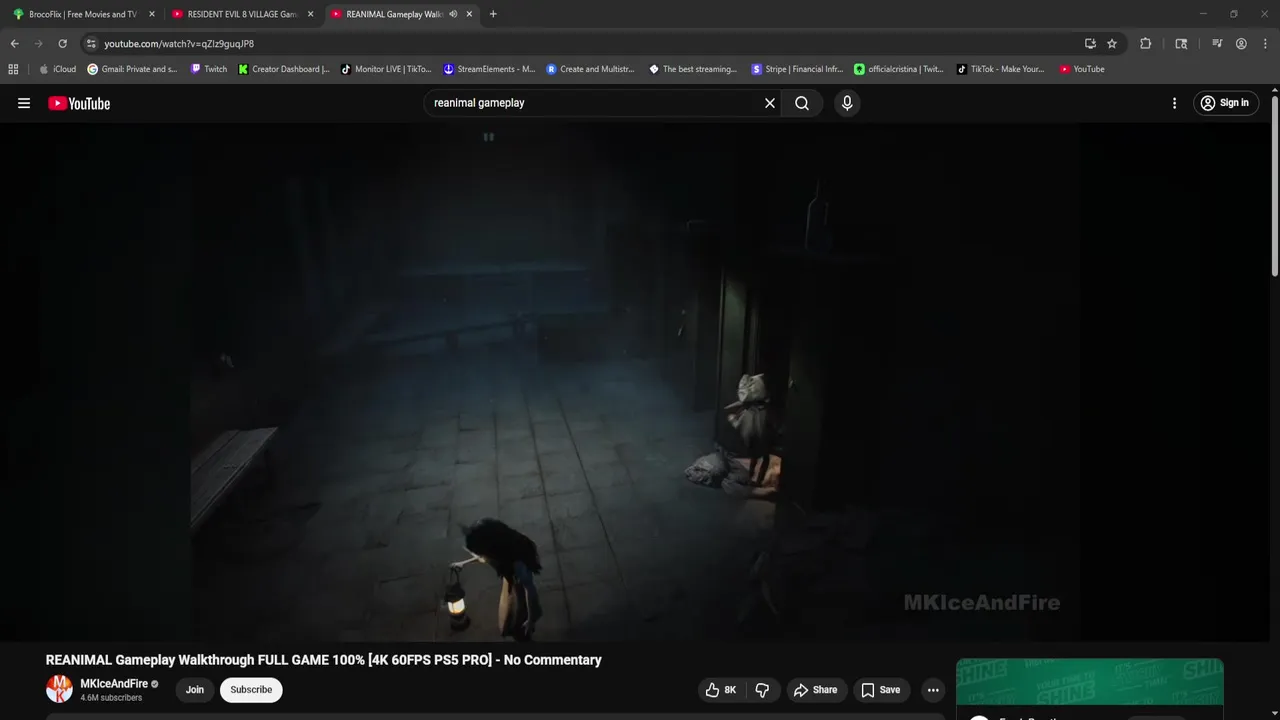Screen dimensions: 1280x720
Task: Bookmark this page with the star
Action: 1112,44
